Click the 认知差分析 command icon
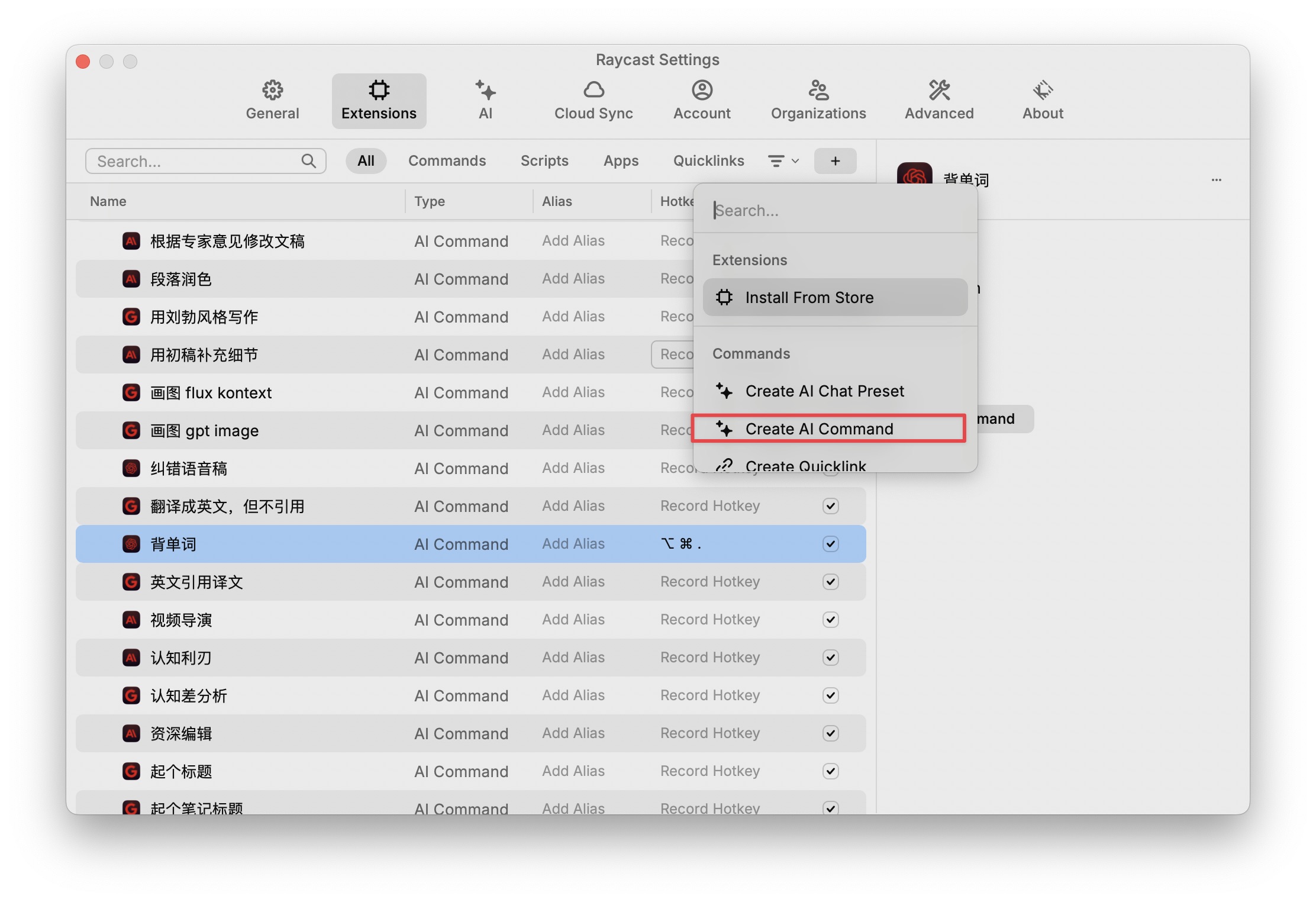Viewport: 1316px width, 902px height. (x=131, y=695)
